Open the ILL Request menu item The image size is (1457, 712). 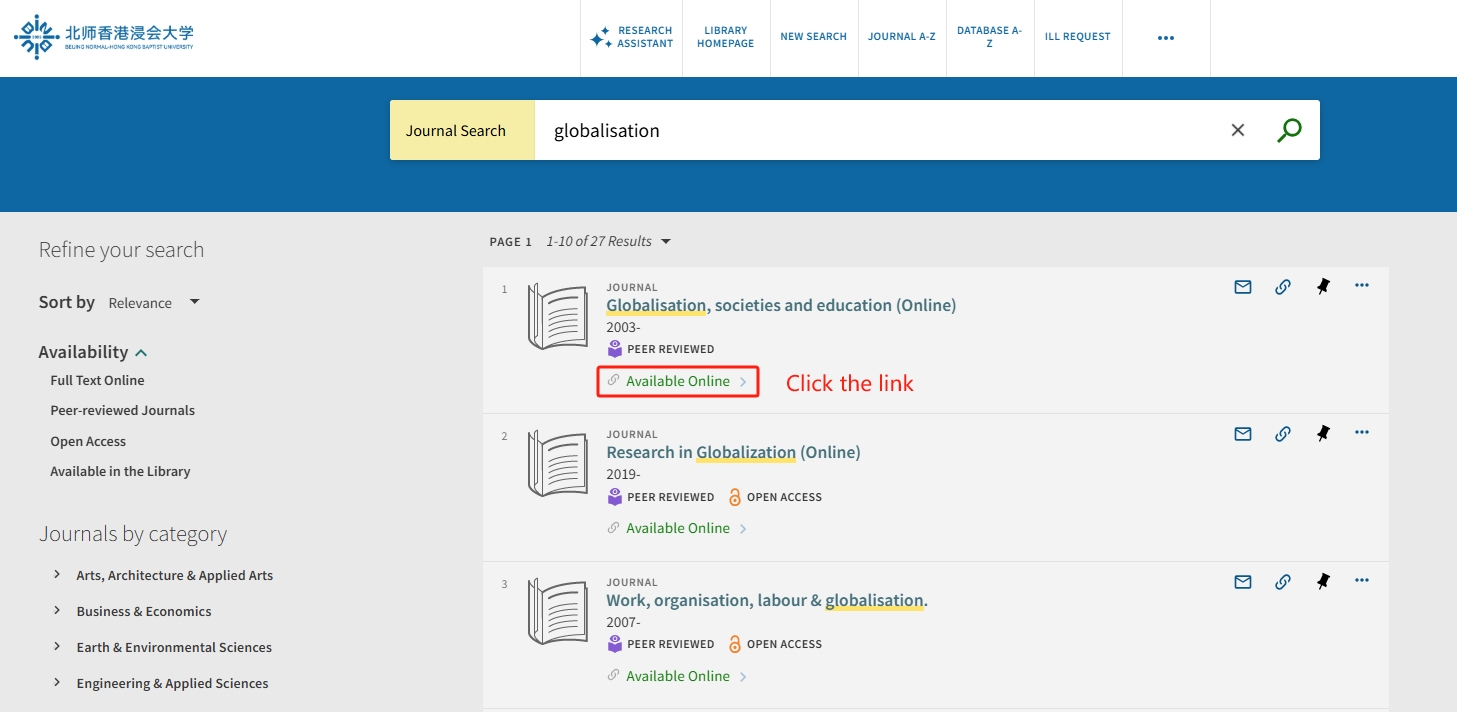pos(1077,37)
